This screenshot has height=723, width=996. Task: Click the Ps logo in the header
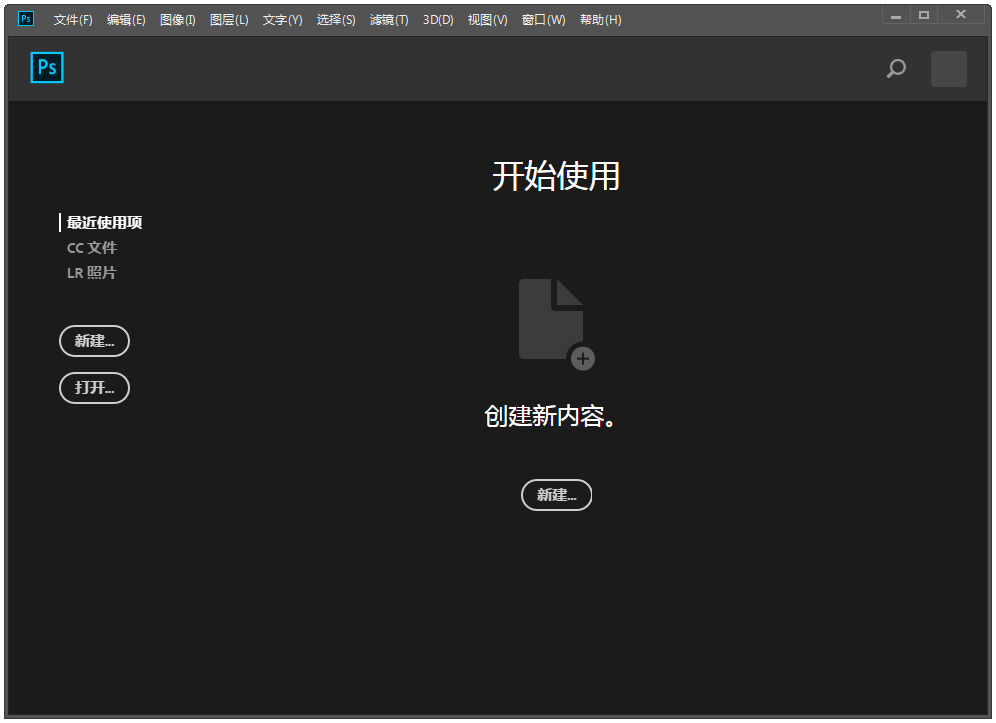point(47,67)
